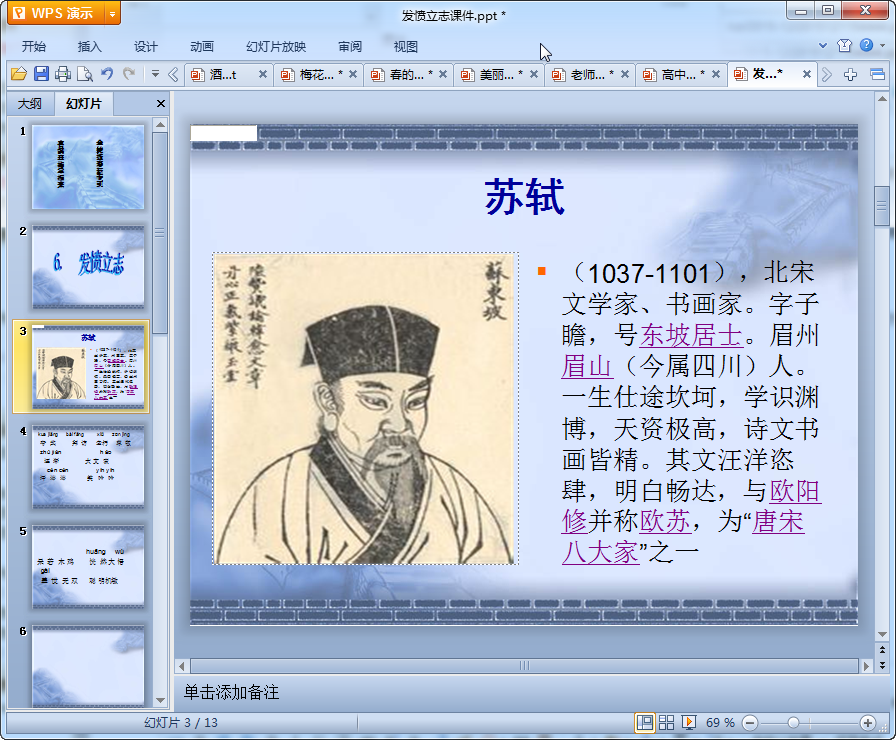The height and width of the screenshot is (740, 896).
Task: Open print preview icon
Action: 85,74
